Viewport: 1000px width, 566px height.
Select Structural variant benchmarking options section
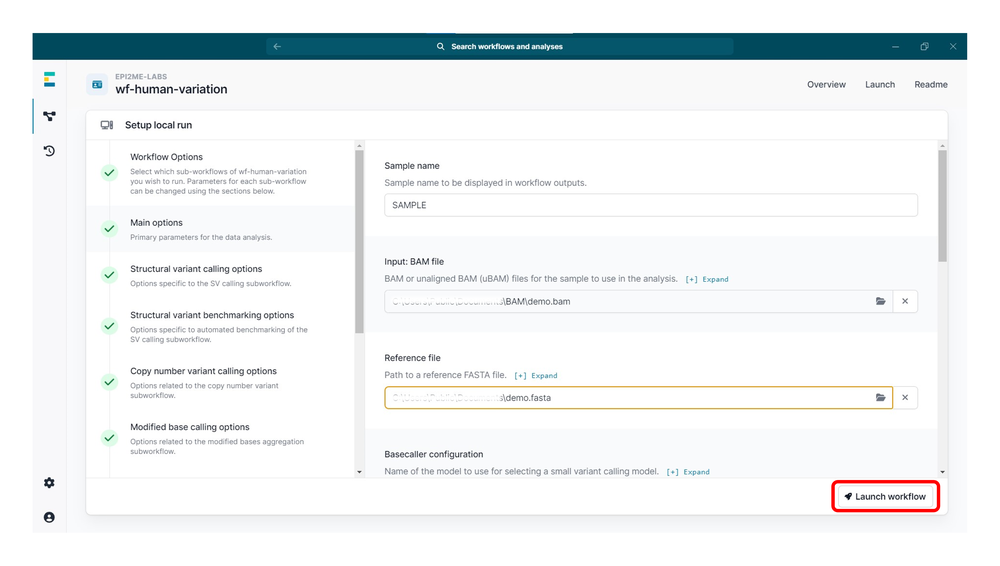pos(220,326)
